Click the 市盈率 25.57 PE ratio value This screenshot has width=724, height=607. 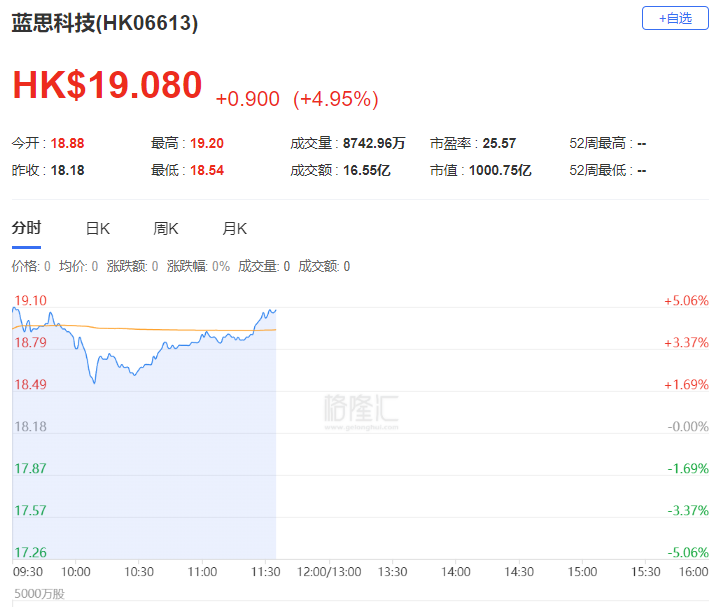(x=472, y=143)
